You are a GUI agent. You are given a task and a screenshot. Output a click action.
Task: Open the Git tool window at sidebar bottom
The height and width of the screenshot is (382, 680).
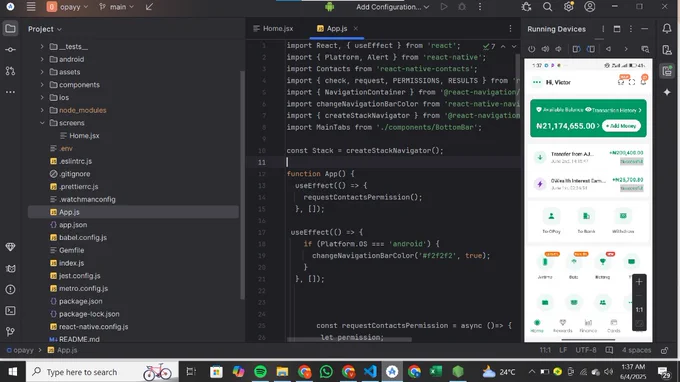[10, 332]
